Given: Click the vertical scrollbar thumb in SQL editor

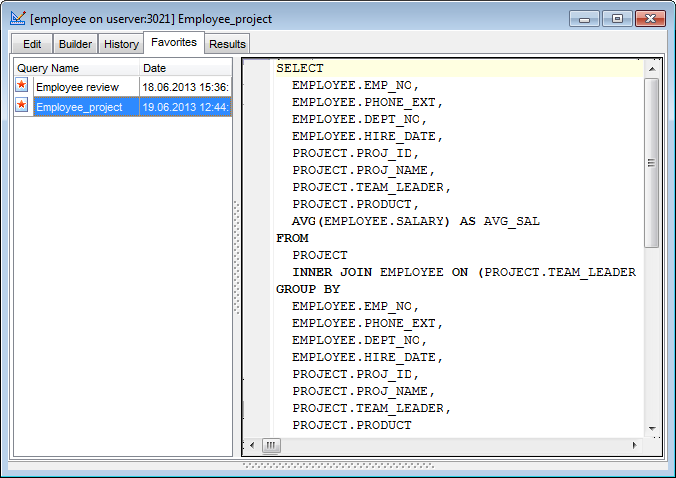Looking at the screenshot, I should 651,162.
